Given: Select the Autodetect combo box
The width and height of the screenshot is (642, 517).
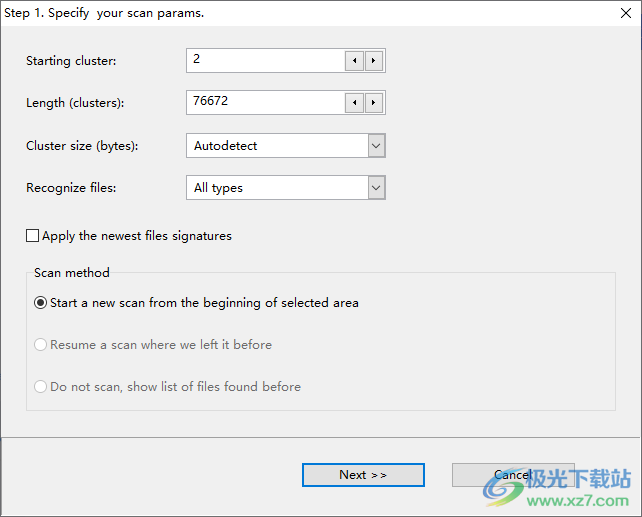Looking at the screenshot, I should 286,146.
